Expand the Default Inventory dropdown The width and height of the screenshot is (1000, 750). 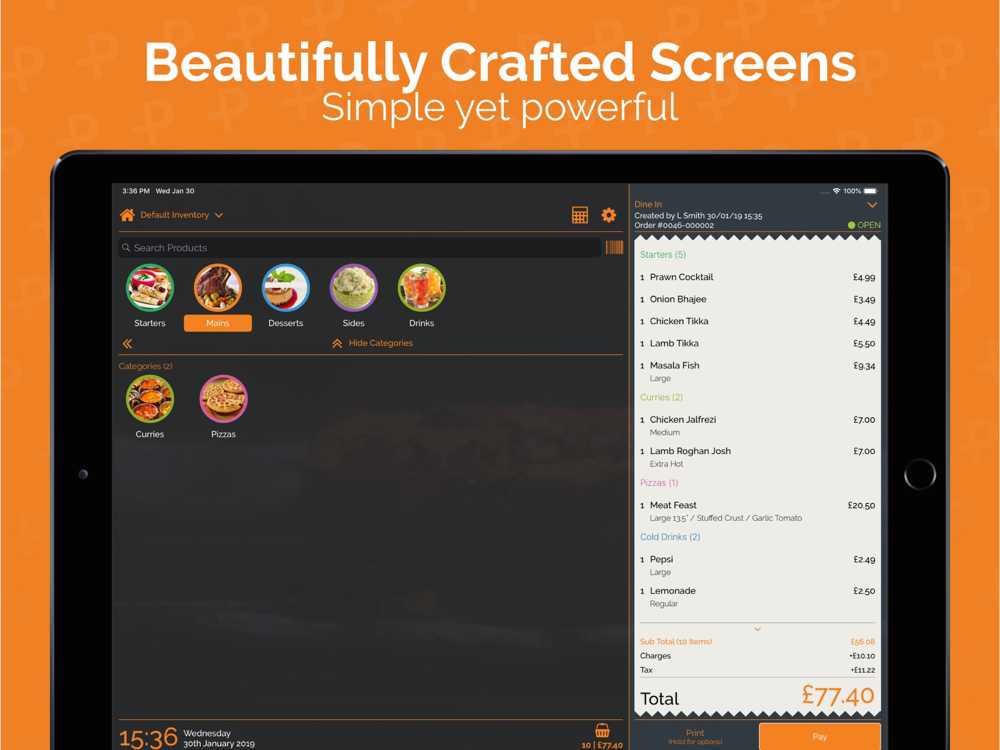click(181, 215)
